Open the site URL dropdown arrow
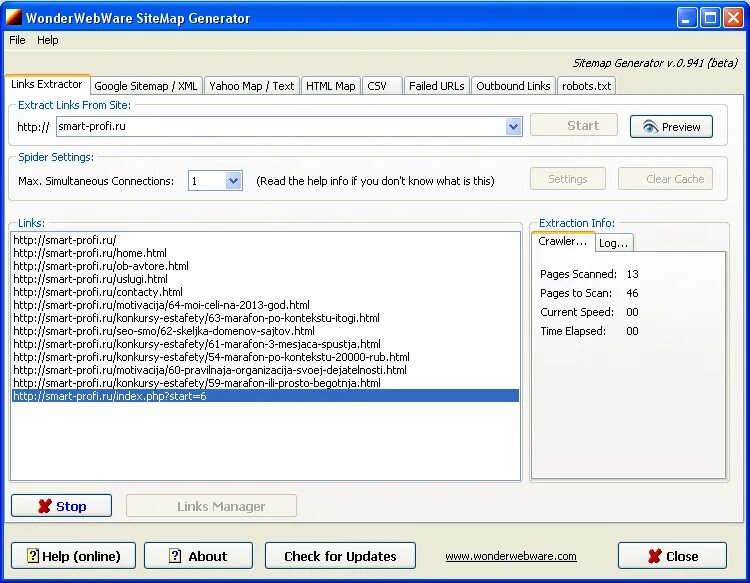This screenshot has height=583, width=750. pos(513,127)
